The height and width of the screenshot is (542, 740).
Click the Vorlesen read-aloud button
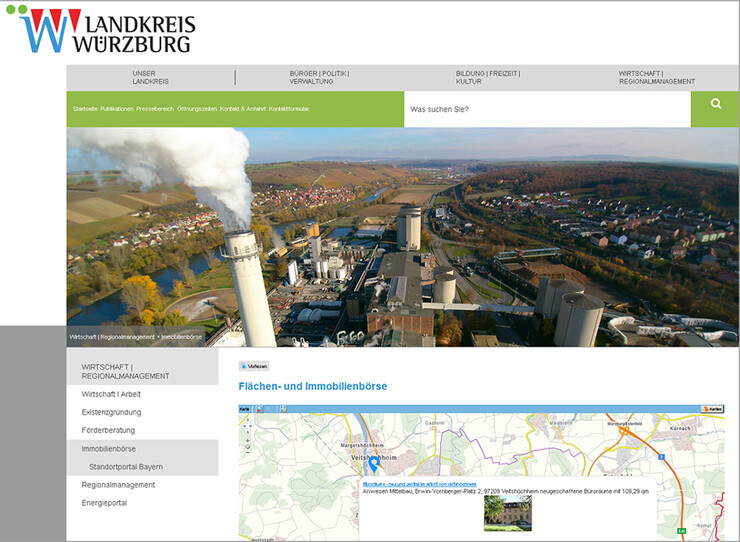point(254,366)
